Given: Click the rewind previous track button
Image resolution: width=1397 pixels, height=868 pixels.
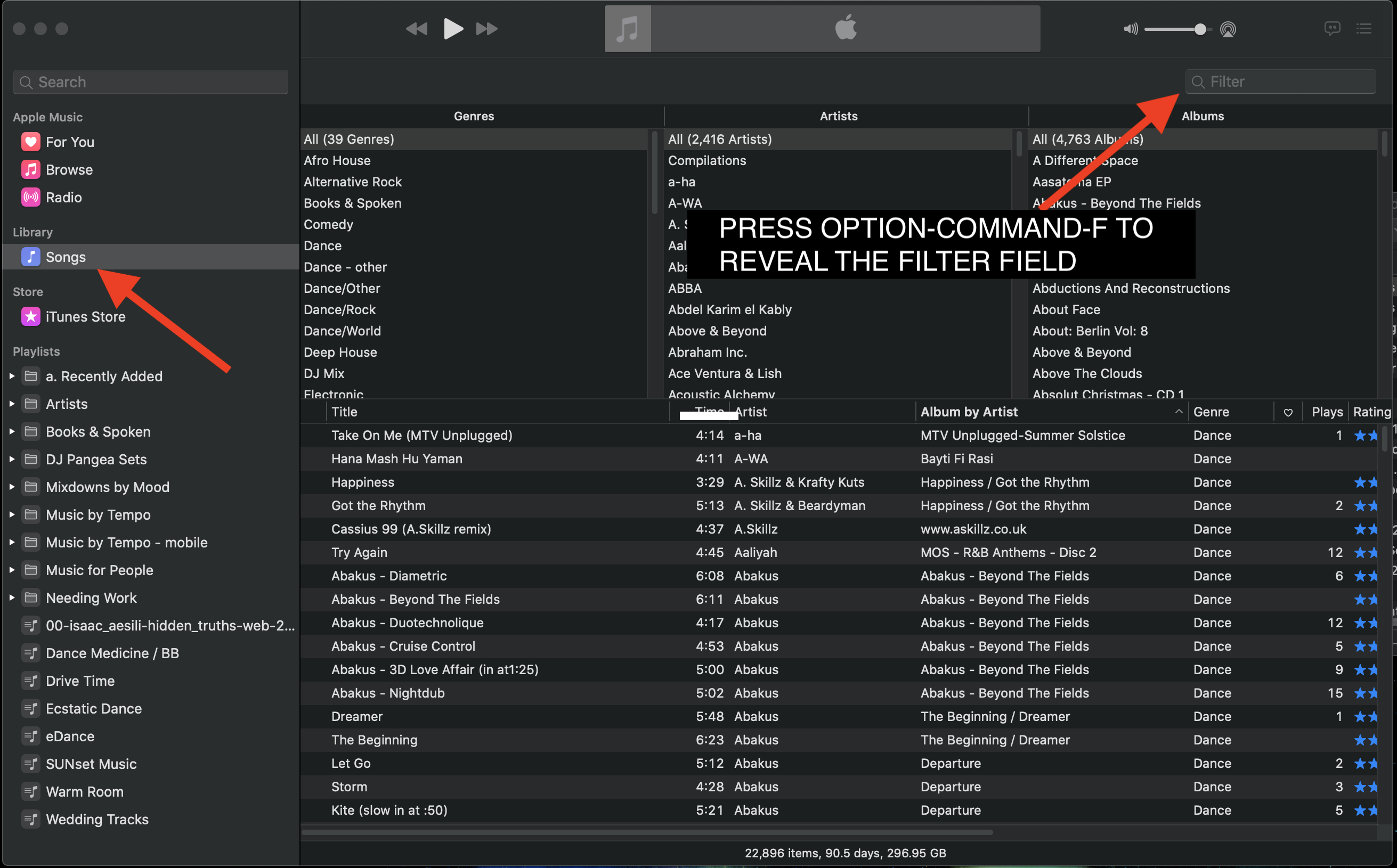Looking at the screenshot, I should click(417, 29).
